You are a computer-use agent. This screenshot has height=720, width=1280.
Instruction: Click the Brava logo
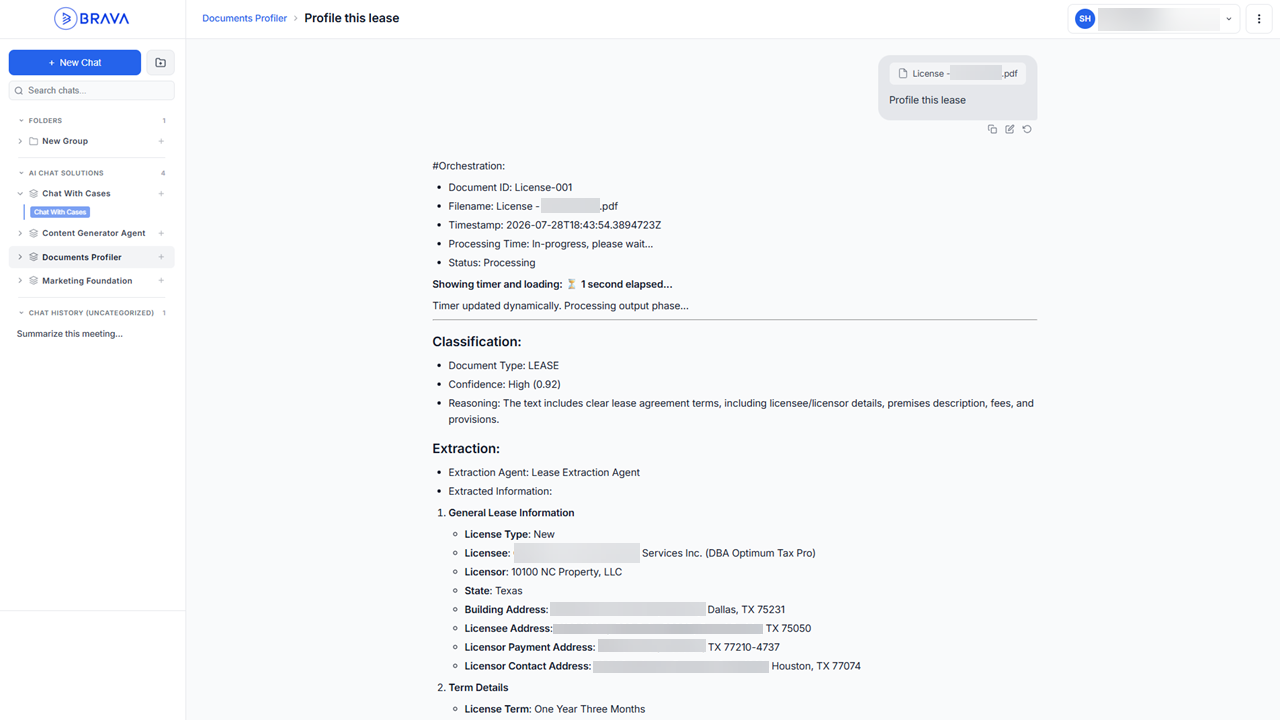coord(92,18)
